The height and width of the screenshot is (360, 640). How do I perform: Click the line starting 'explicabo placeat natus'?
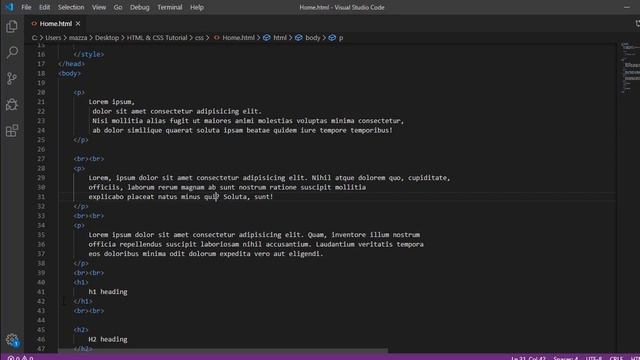tap(181, 197)
